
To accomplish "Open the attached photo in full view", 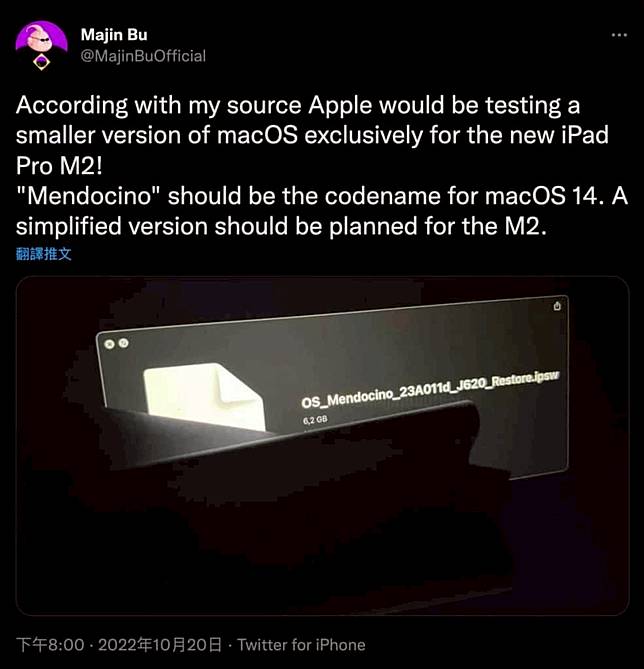I will click(x=323, y=445).
